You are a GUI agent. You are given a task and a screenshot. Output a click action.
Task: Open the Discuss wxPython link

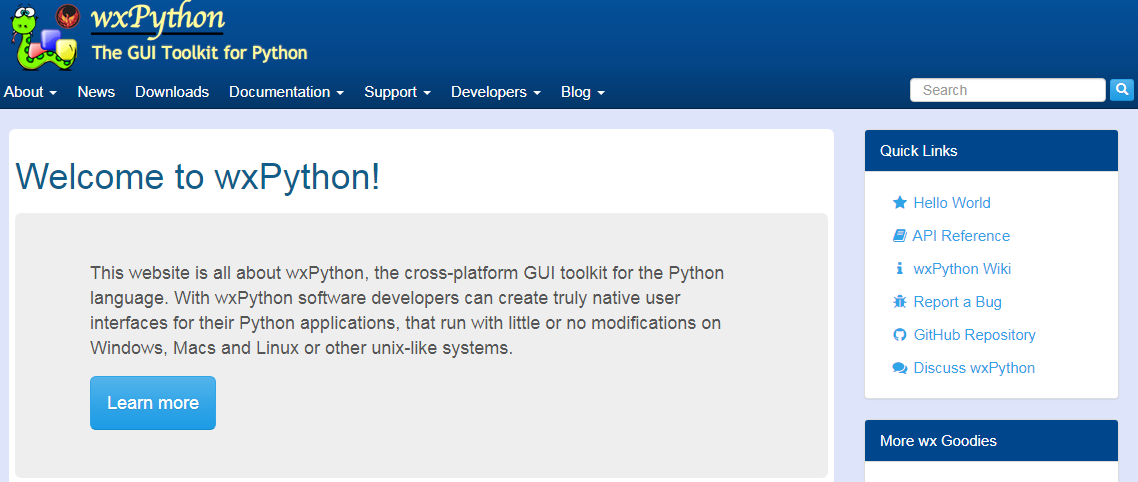974,368
